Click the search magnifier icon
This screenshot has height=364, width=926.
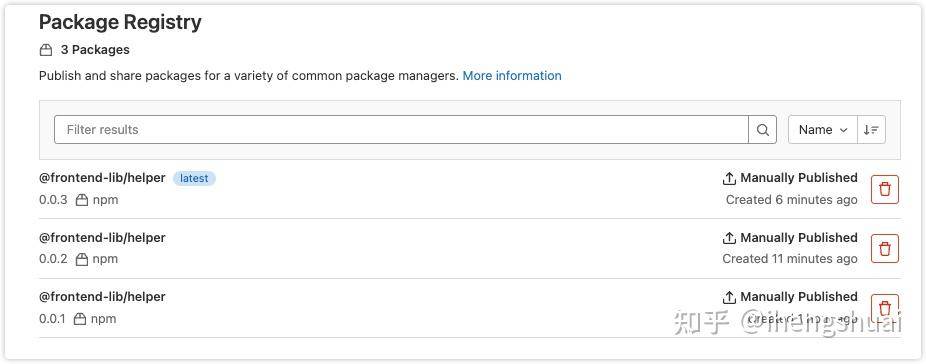tap(762, 129)
